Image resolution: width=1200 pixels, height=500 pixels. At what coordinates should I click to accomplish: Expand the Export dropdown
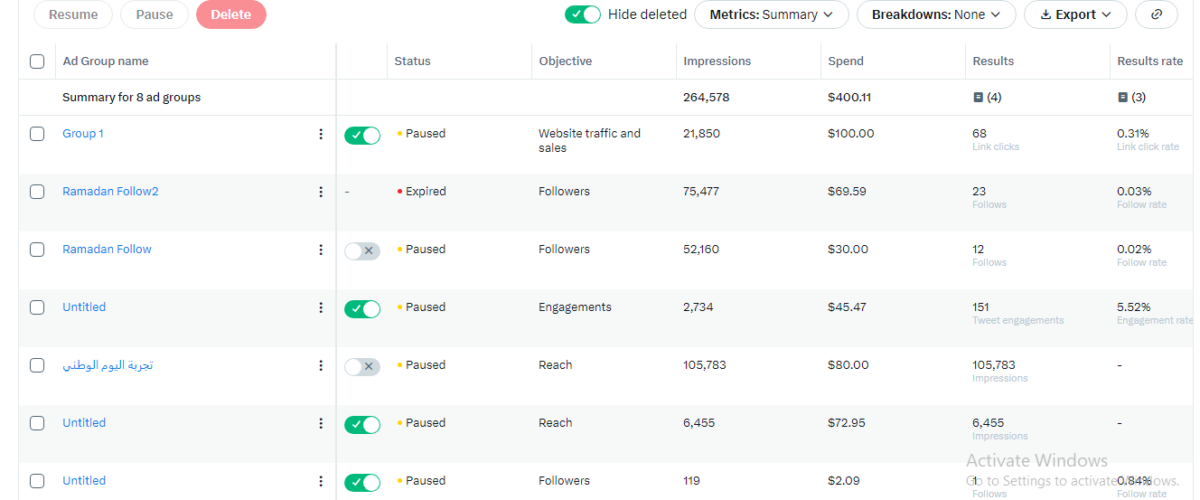point(1075,15)
